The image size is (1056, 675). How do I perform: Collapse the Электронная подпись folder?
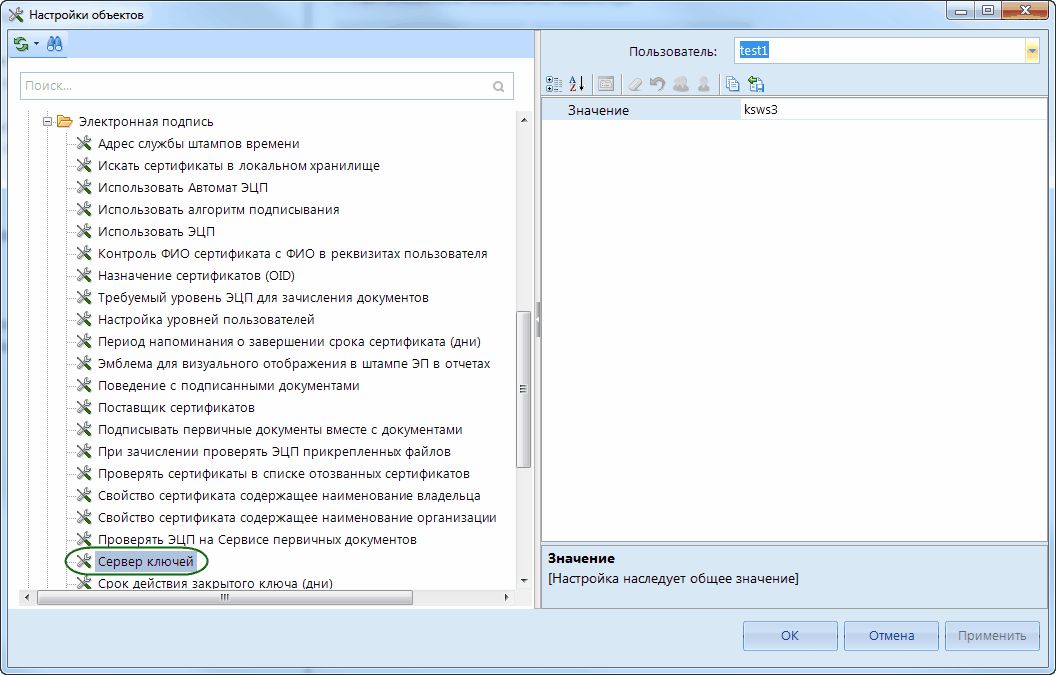coord(46,122)
